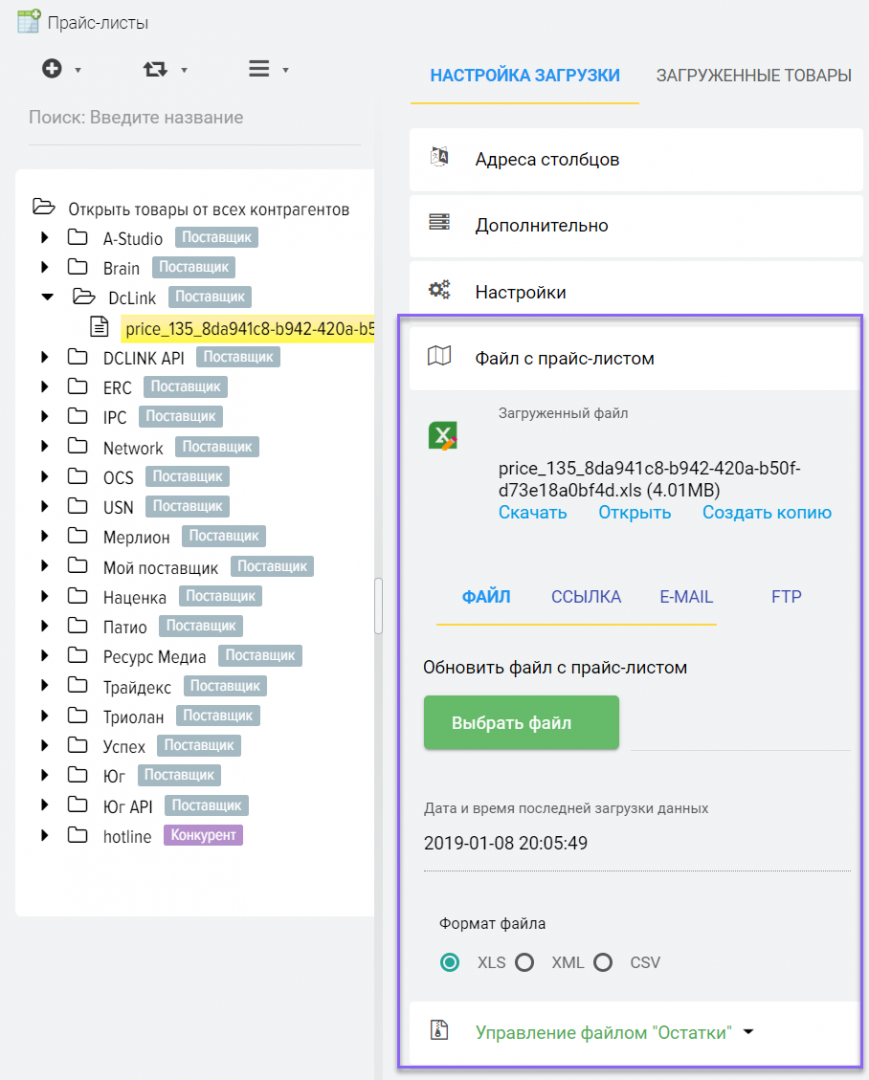
Task: Select the CSV file format
Action: 602,962
